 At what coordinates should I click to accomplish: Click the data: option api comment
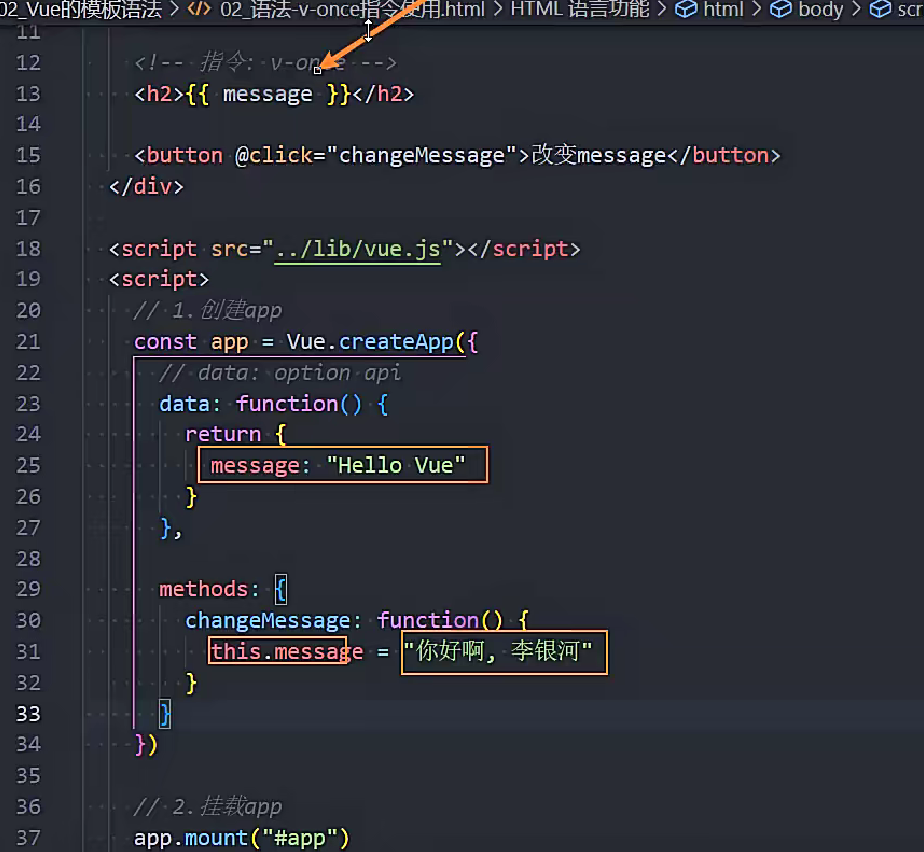[280, 373]
